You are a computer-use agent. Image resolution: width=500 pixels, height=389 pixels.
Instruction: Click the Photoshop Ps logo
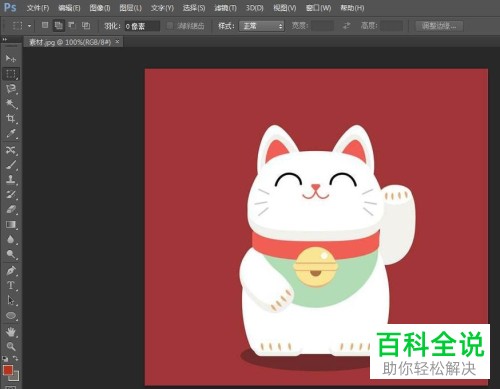pos(10,7)
